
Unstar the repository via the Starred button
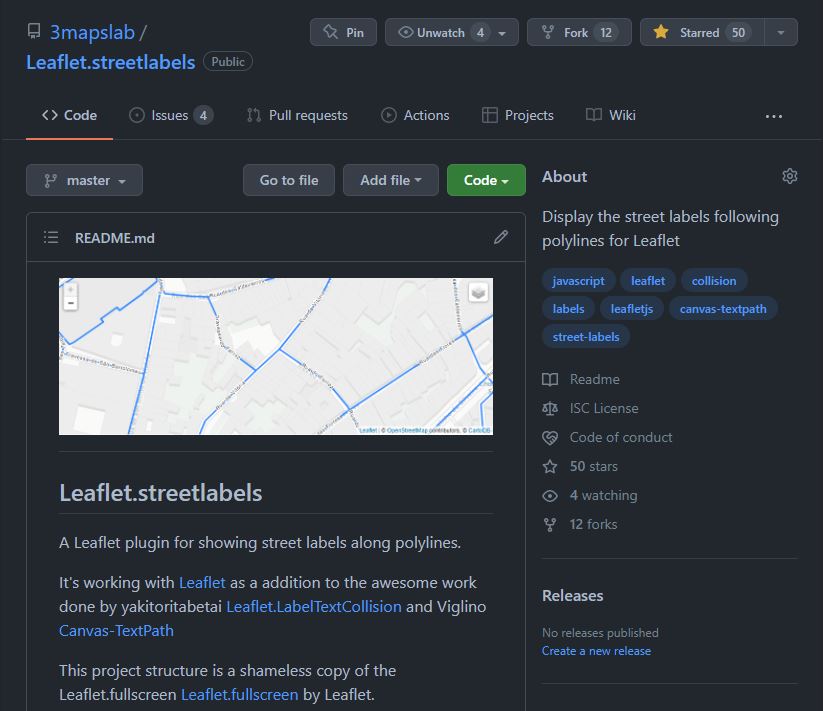pyautogui.click(x=699, y=31)
